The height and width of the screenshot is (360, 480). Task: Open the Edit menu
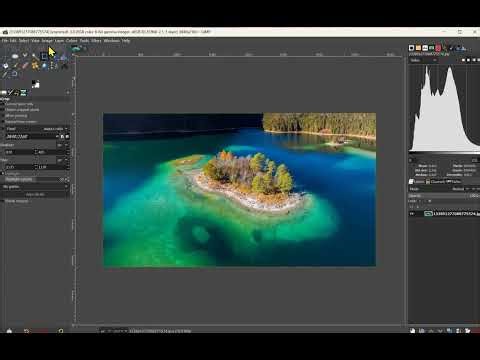tap(13, 41)
